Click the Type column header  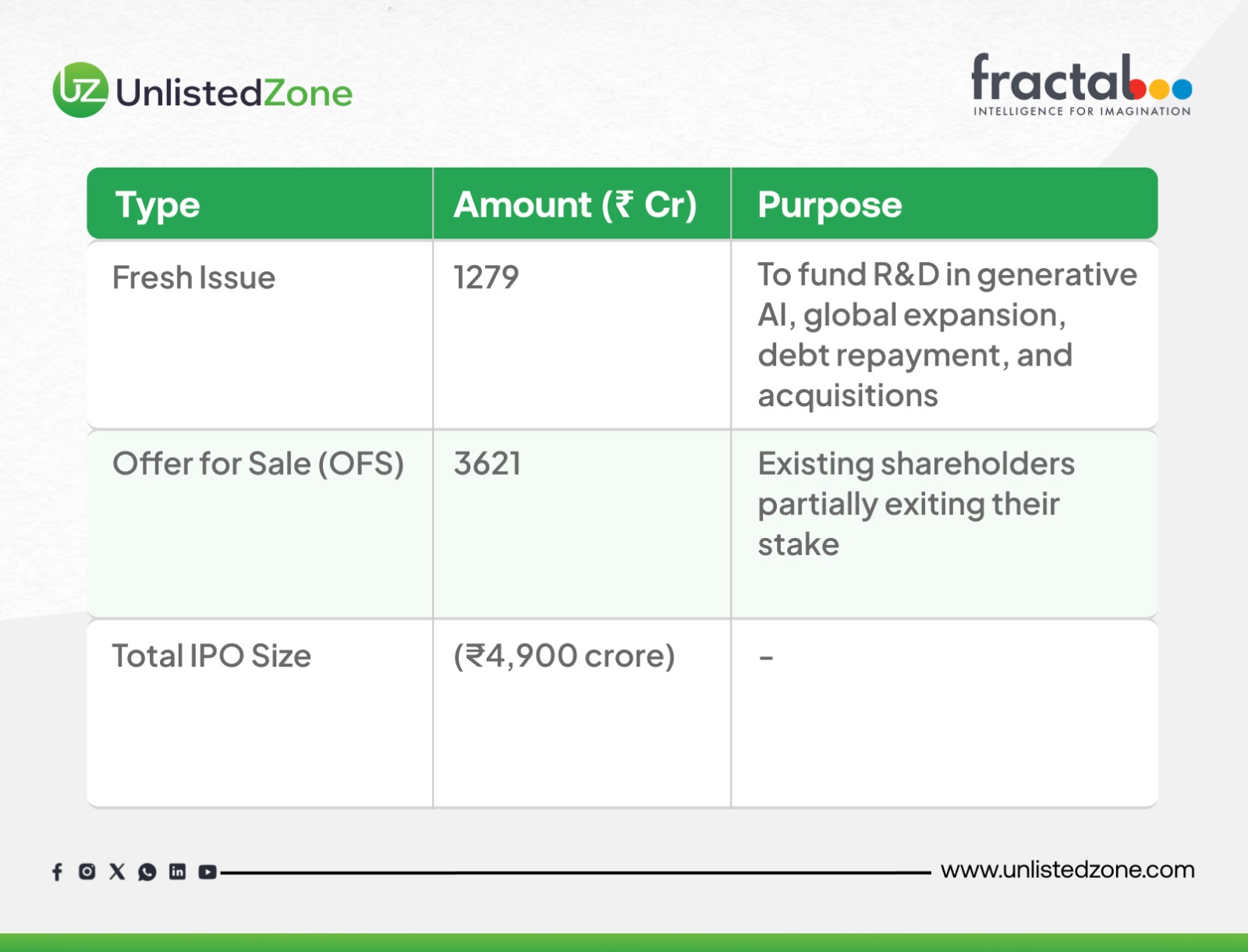click(158, 205)
